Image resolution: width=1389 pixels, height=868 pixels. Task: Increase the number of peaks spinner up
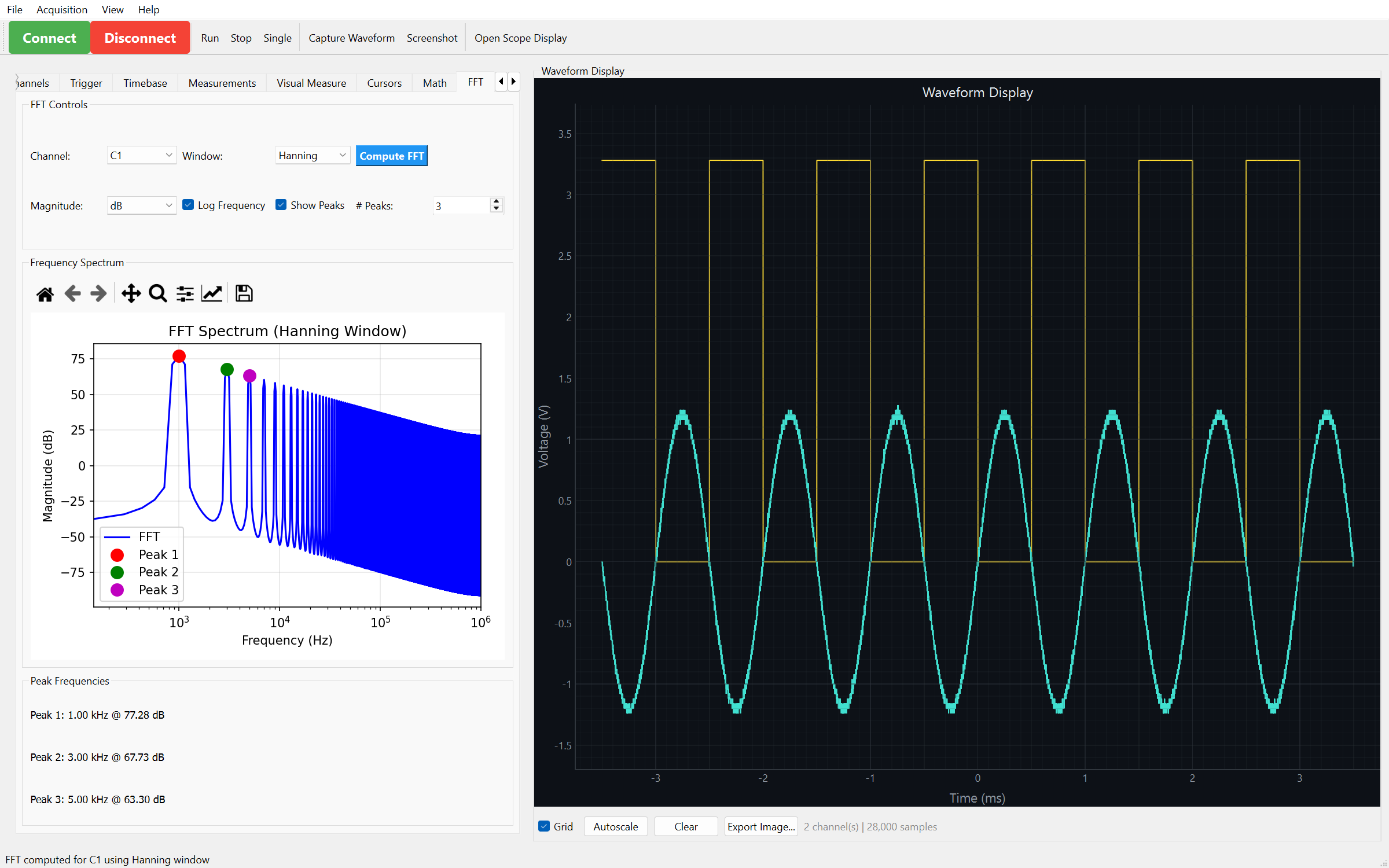click(497, 201)
